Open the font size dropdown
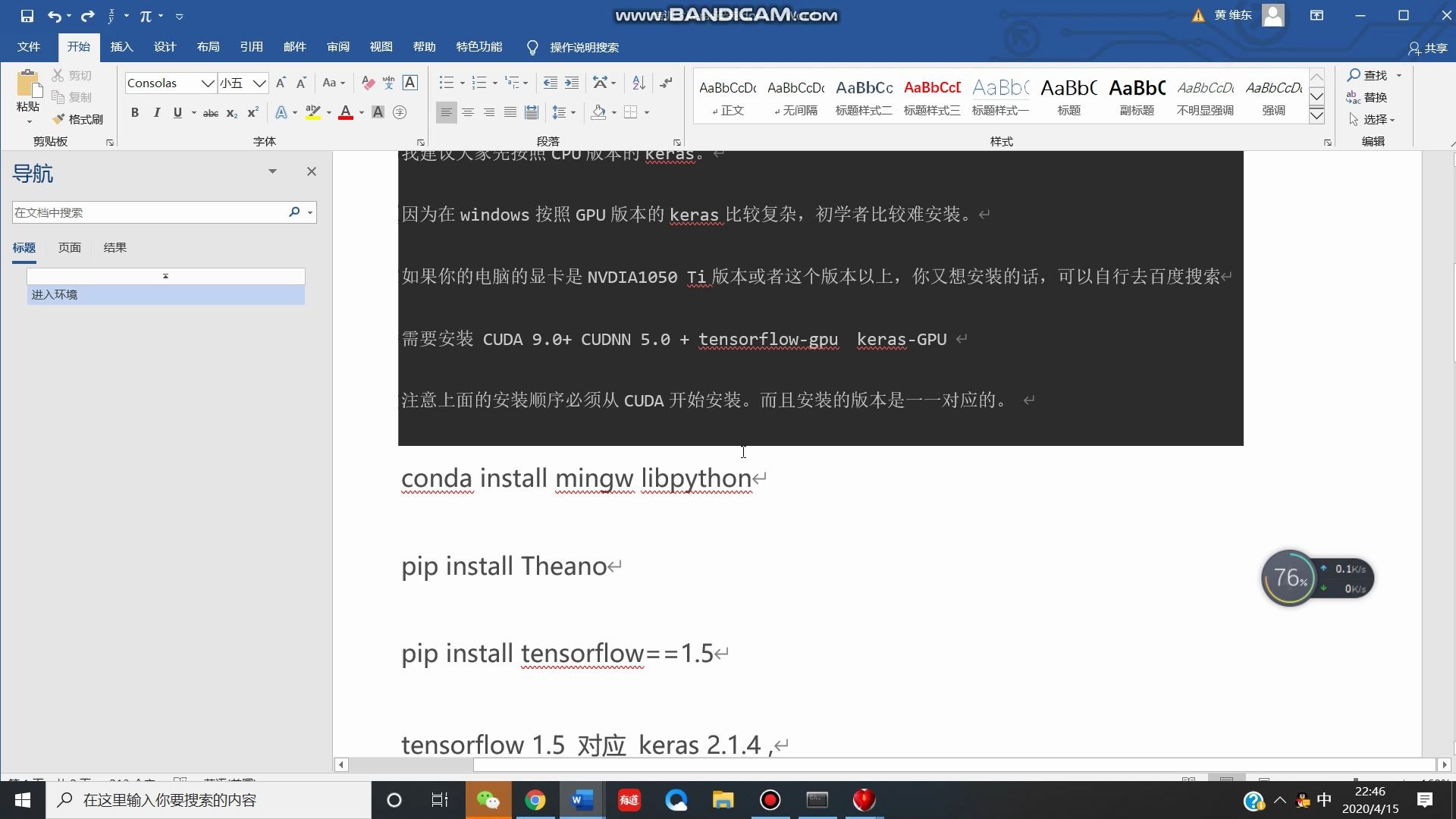 (259, 83)
